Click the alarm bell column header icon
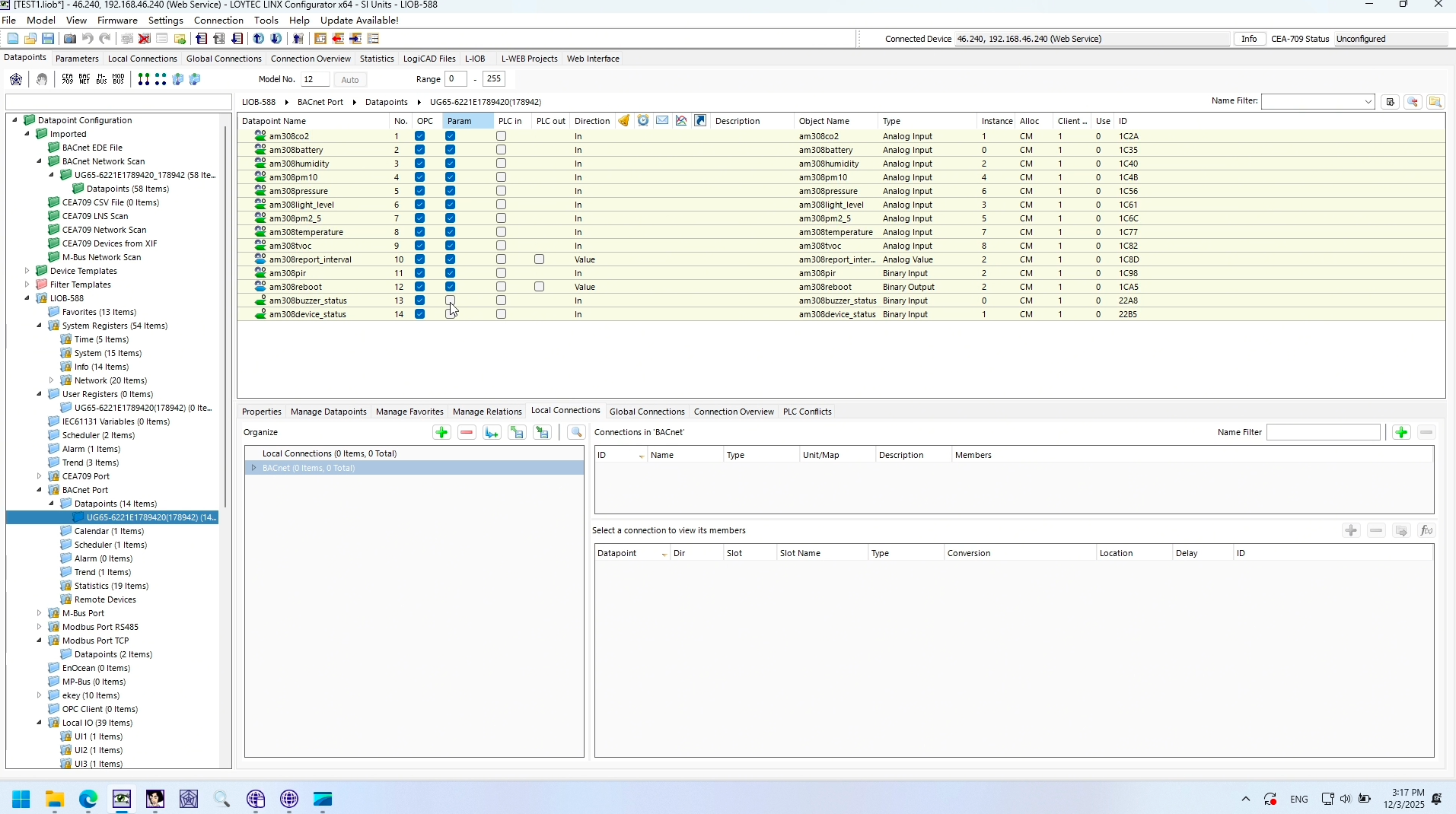This screenshot has width=1456, height=814. coord(624,121)
